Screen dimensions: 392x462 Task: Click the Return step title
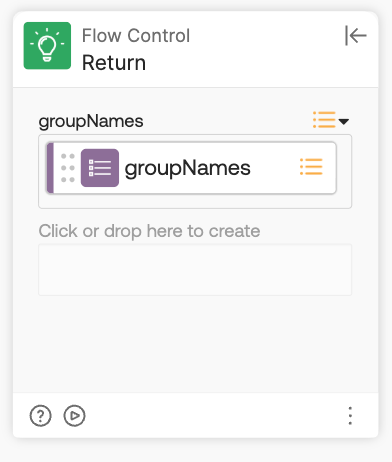tap(114, 63)
